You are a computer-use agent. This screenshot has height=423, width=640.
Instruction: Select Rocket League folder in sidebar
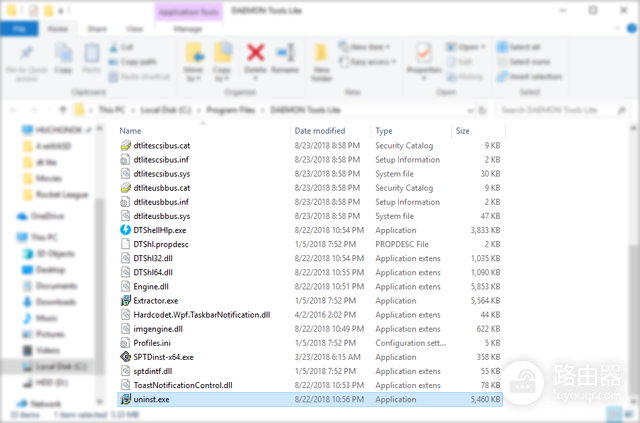click(x=62, y=195)
